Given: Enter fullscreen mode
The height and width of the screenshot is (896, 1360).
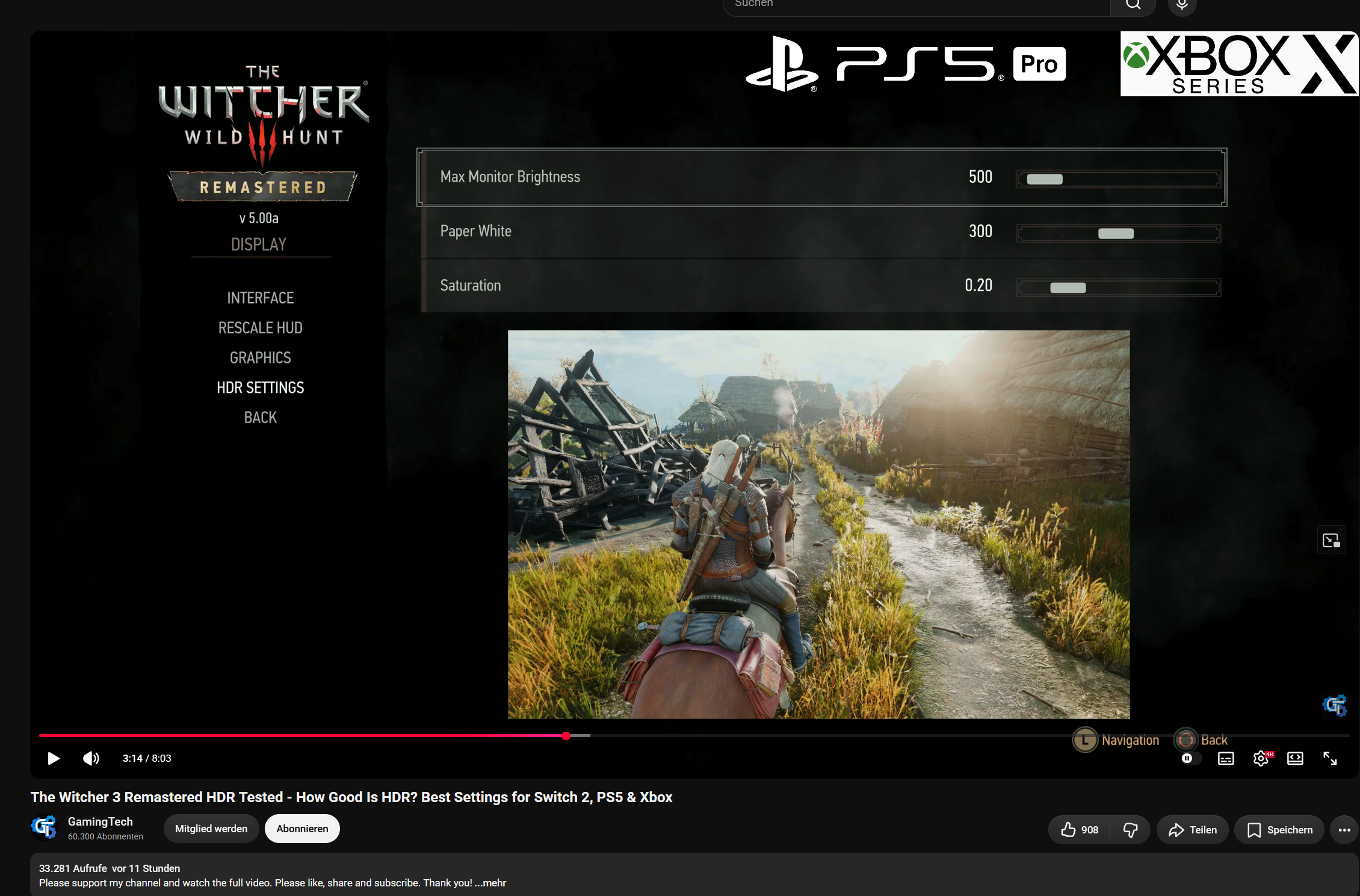Looking at the screenshot, I should [1330, 758].
